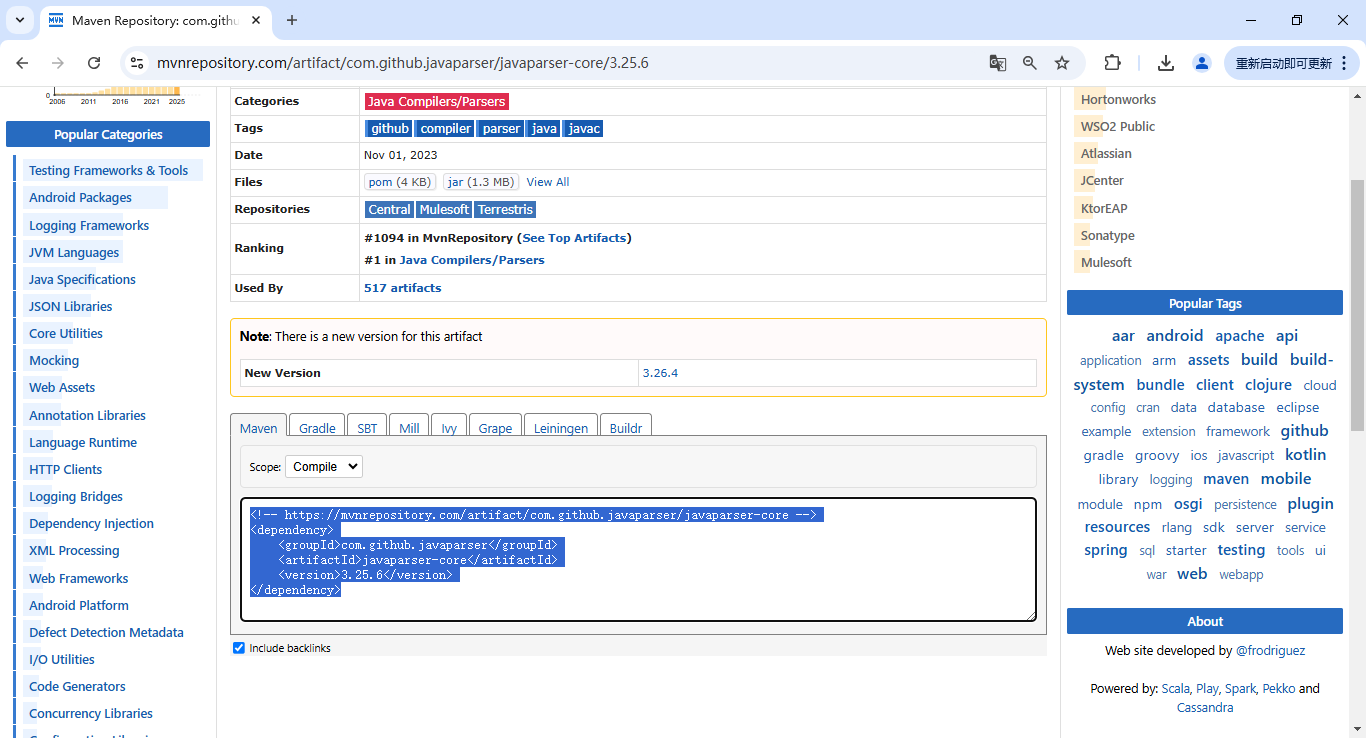Switch to the Ivy tab
The width and height of the screenshot is (1366, 738).
[449, 428]
